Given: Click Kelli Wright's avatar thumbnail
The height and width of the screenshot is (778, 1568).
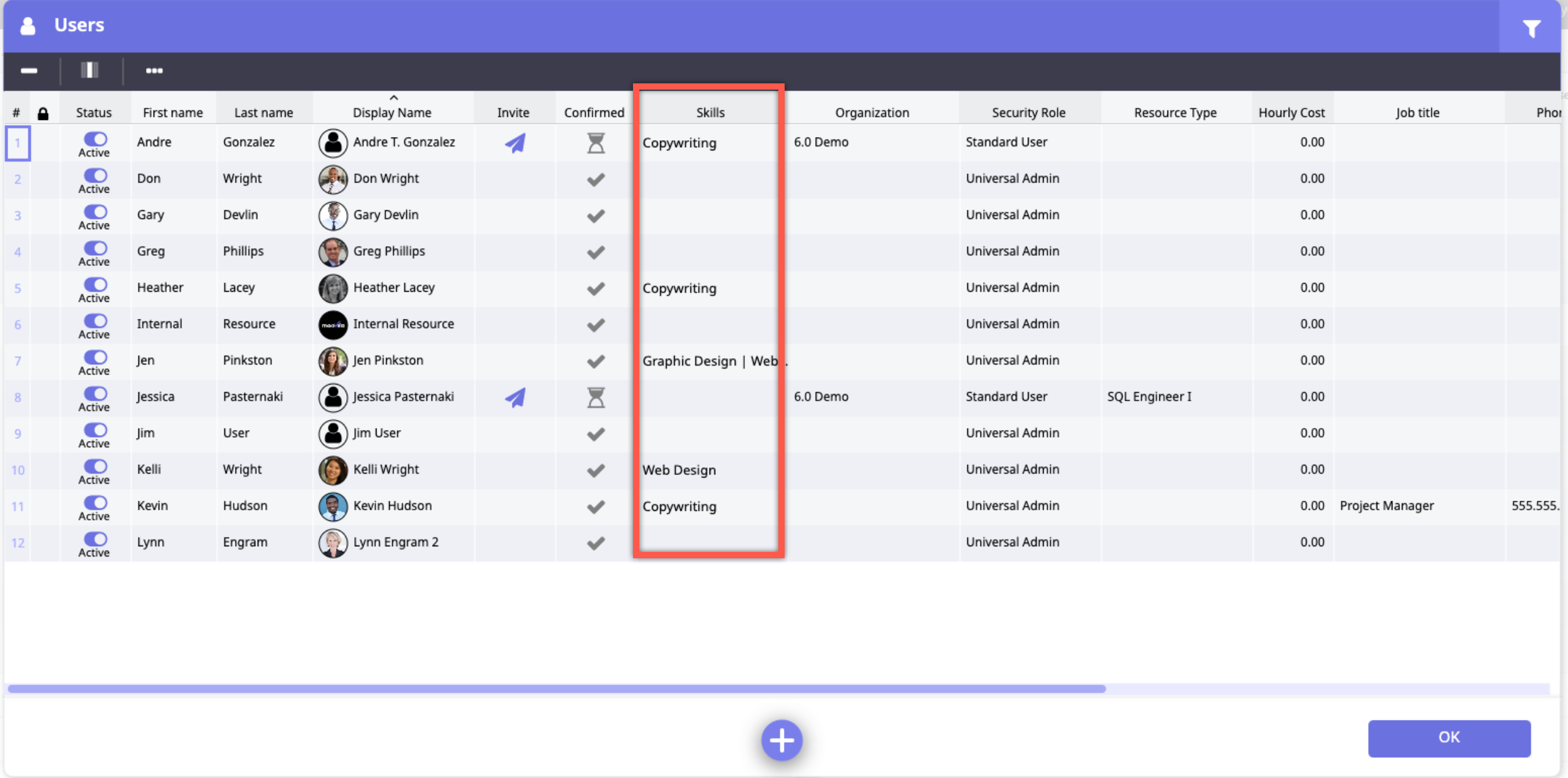Looking at the screenshot, I should 333,470.
